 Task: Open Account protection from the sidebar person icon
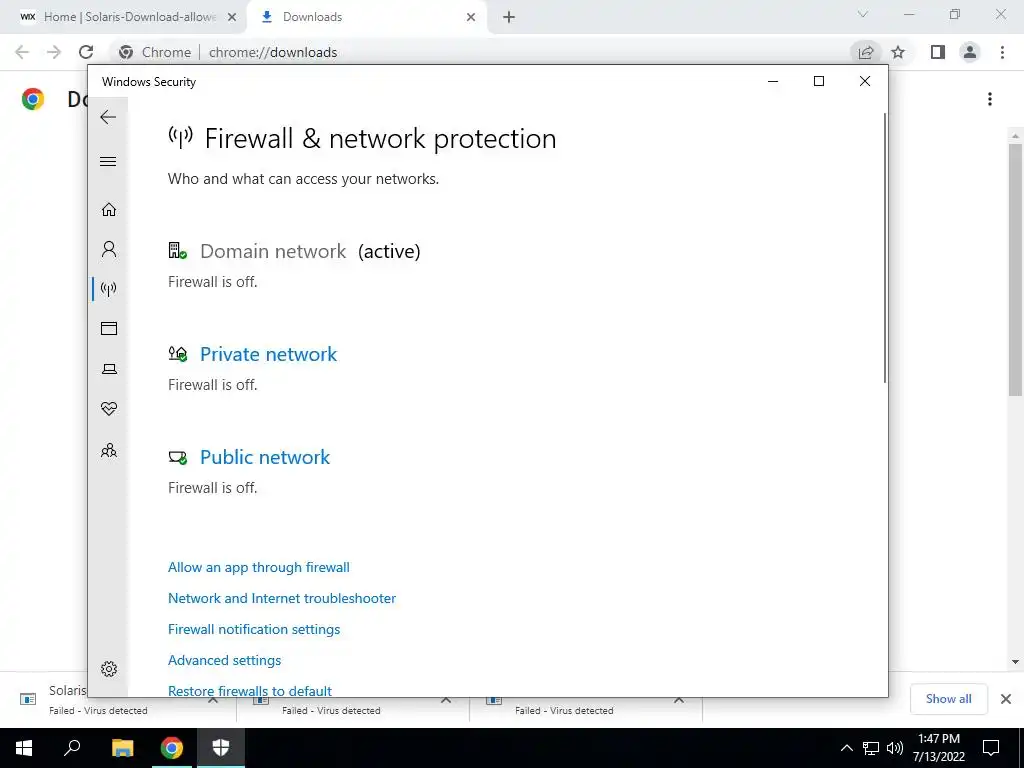coord(109,249)
